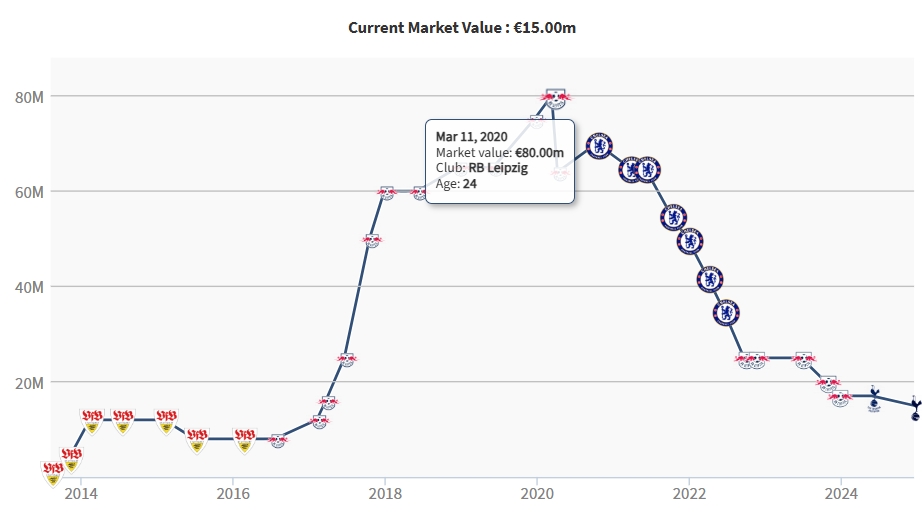Select the Stuttgart crest just after 2015 at 12M
This screenshot has height=518, width=922.
click(x=166, y=420)
